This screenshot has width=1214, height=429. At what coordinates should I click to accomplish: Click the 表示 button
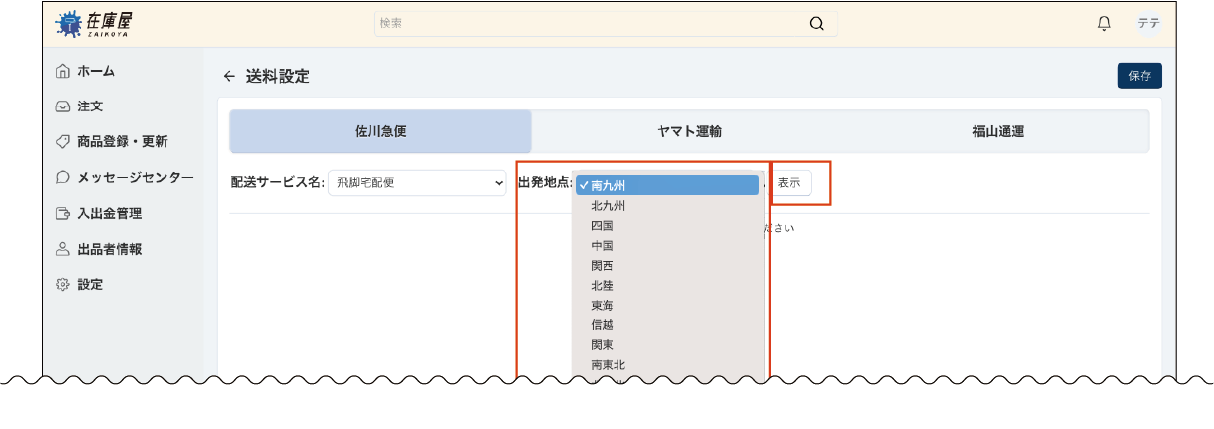[x=789, y=183]
